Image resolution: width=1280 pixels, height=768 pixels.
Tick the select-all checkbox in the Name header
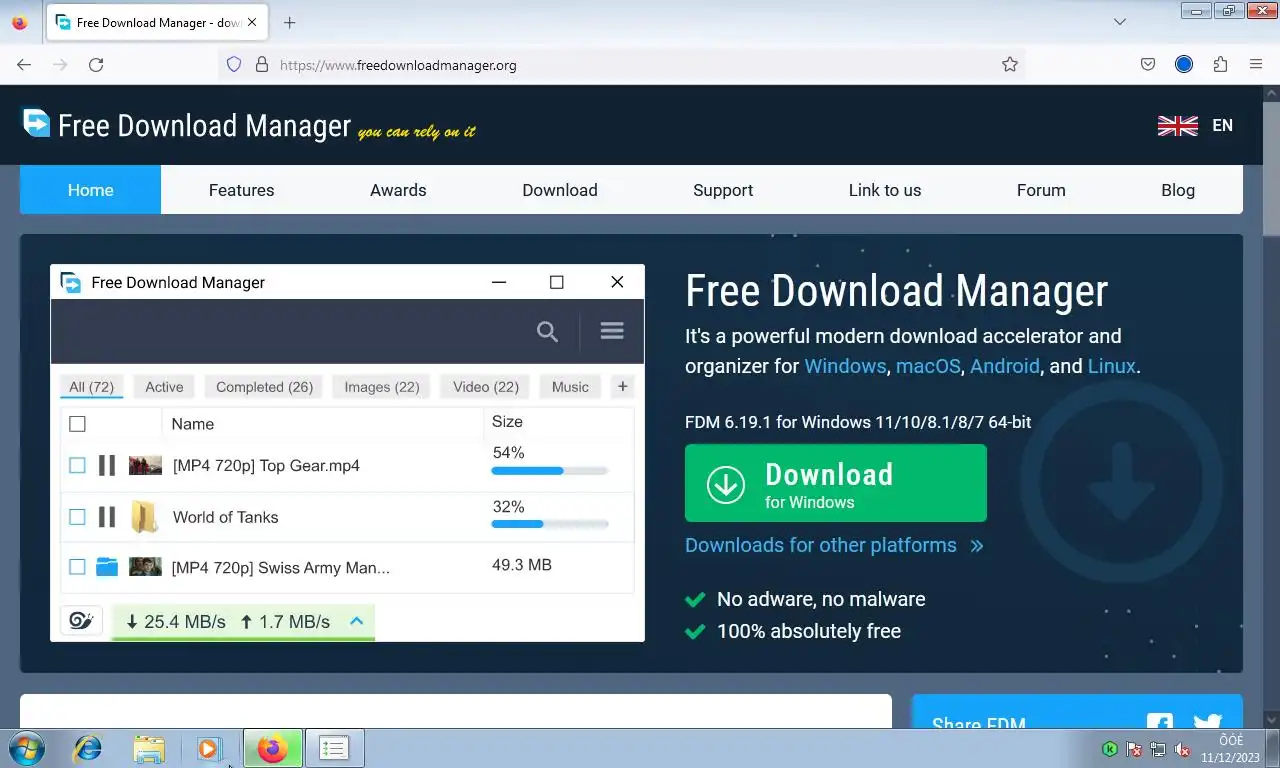click(77, 424)
